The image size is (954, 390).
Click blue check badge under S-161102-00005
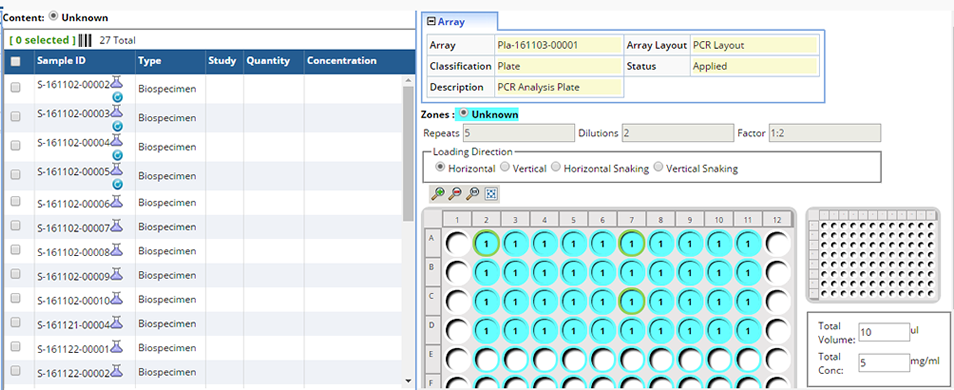[118, 184]
